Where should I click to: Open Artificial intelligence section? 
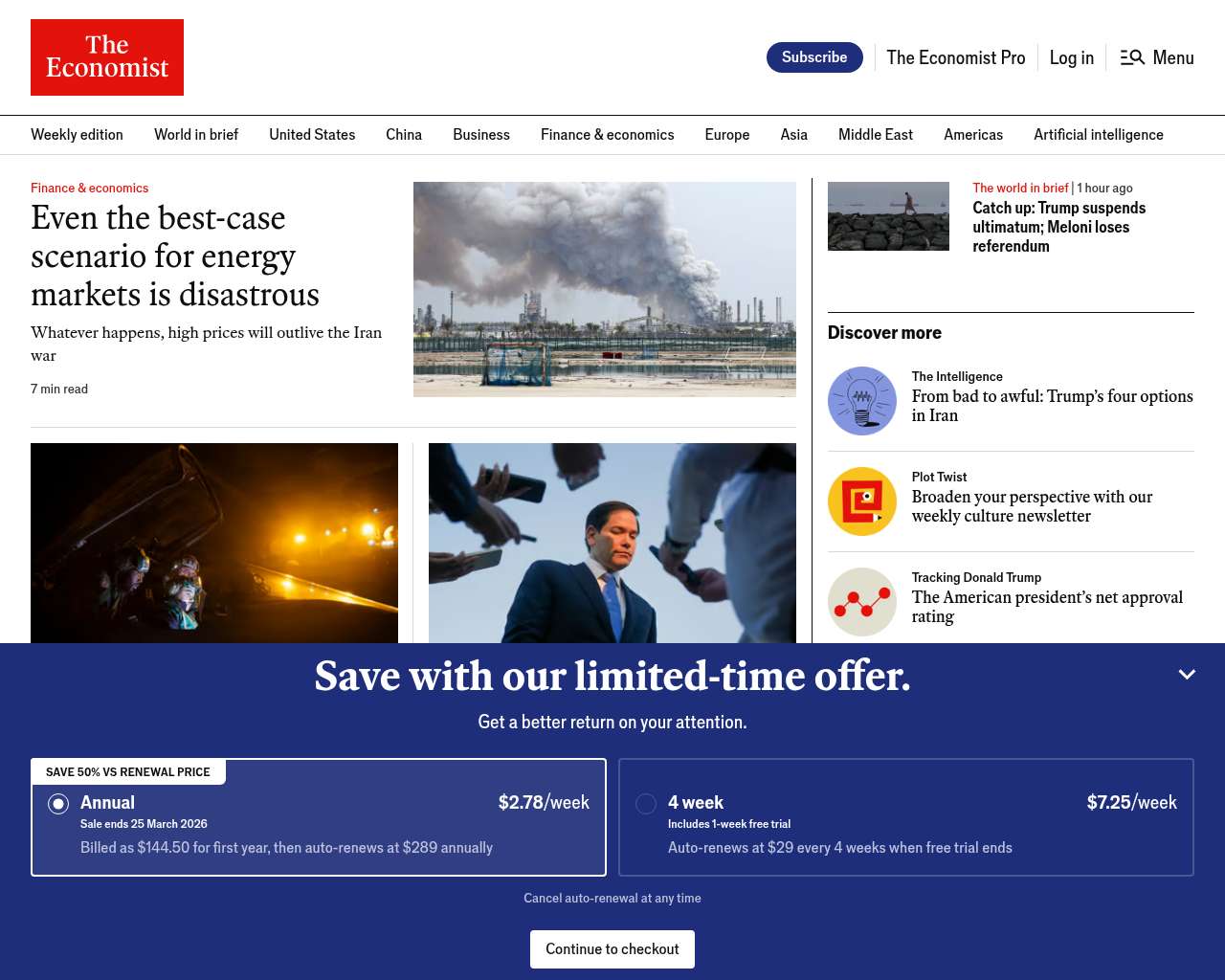[x=1099, y=135]
